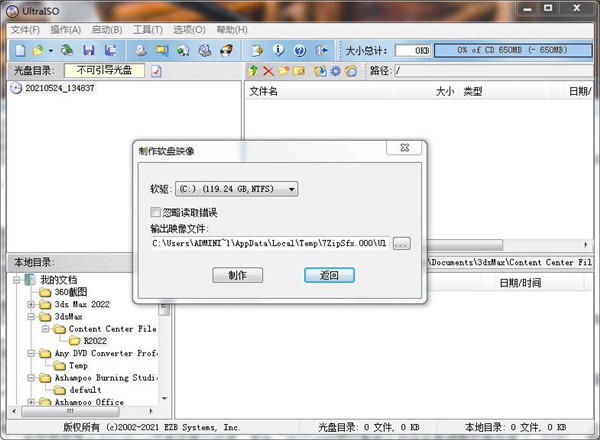Click the 0KB total size field
Image resolution: width=600 pixels, height=440 pixels.
pyautogui.click(x=413, y=51)
